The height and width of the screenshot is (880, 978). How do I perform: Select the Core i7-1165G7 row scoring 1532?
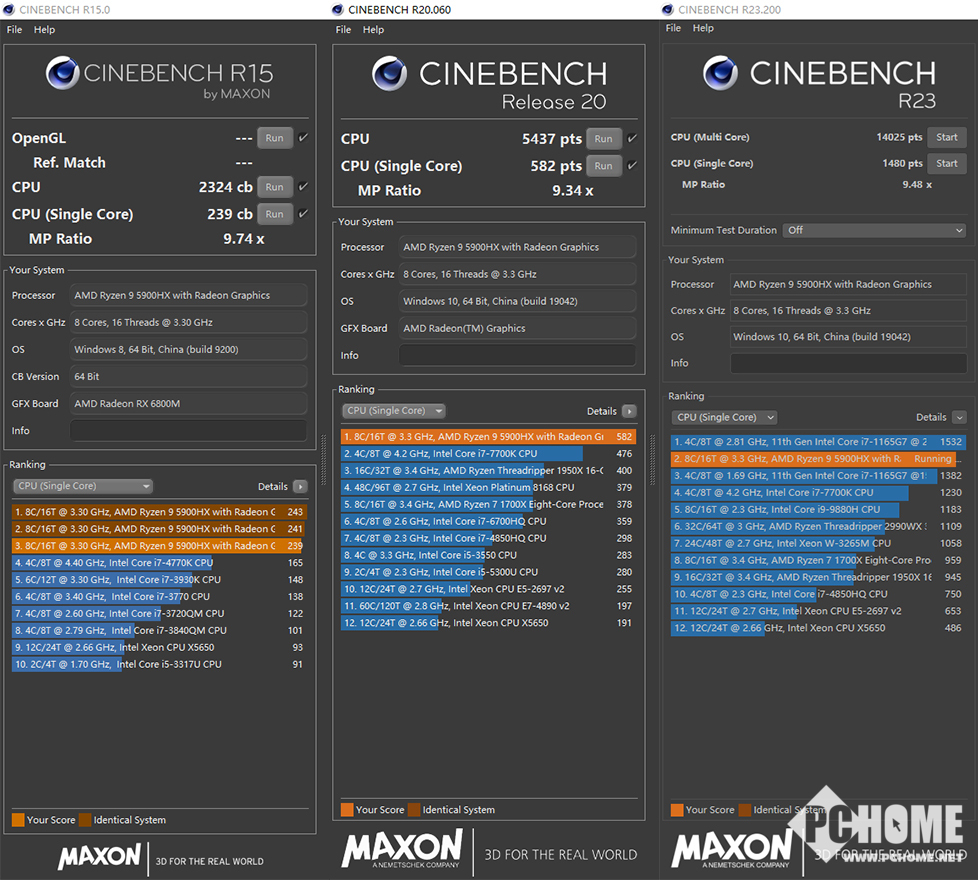tap(818, 442)
